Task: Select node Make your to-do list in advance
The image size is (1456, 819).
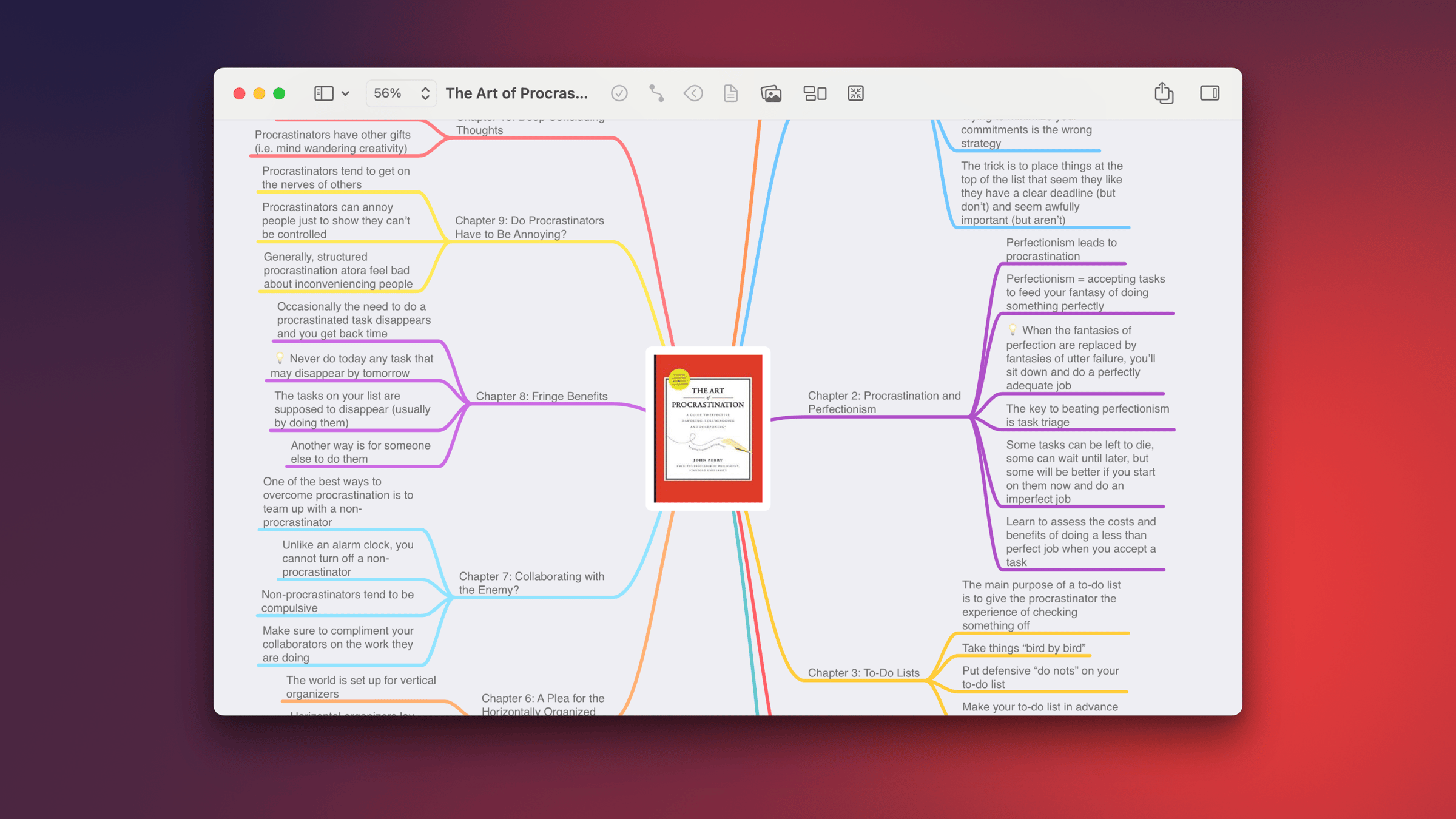Action: [x=1040, y=707]
